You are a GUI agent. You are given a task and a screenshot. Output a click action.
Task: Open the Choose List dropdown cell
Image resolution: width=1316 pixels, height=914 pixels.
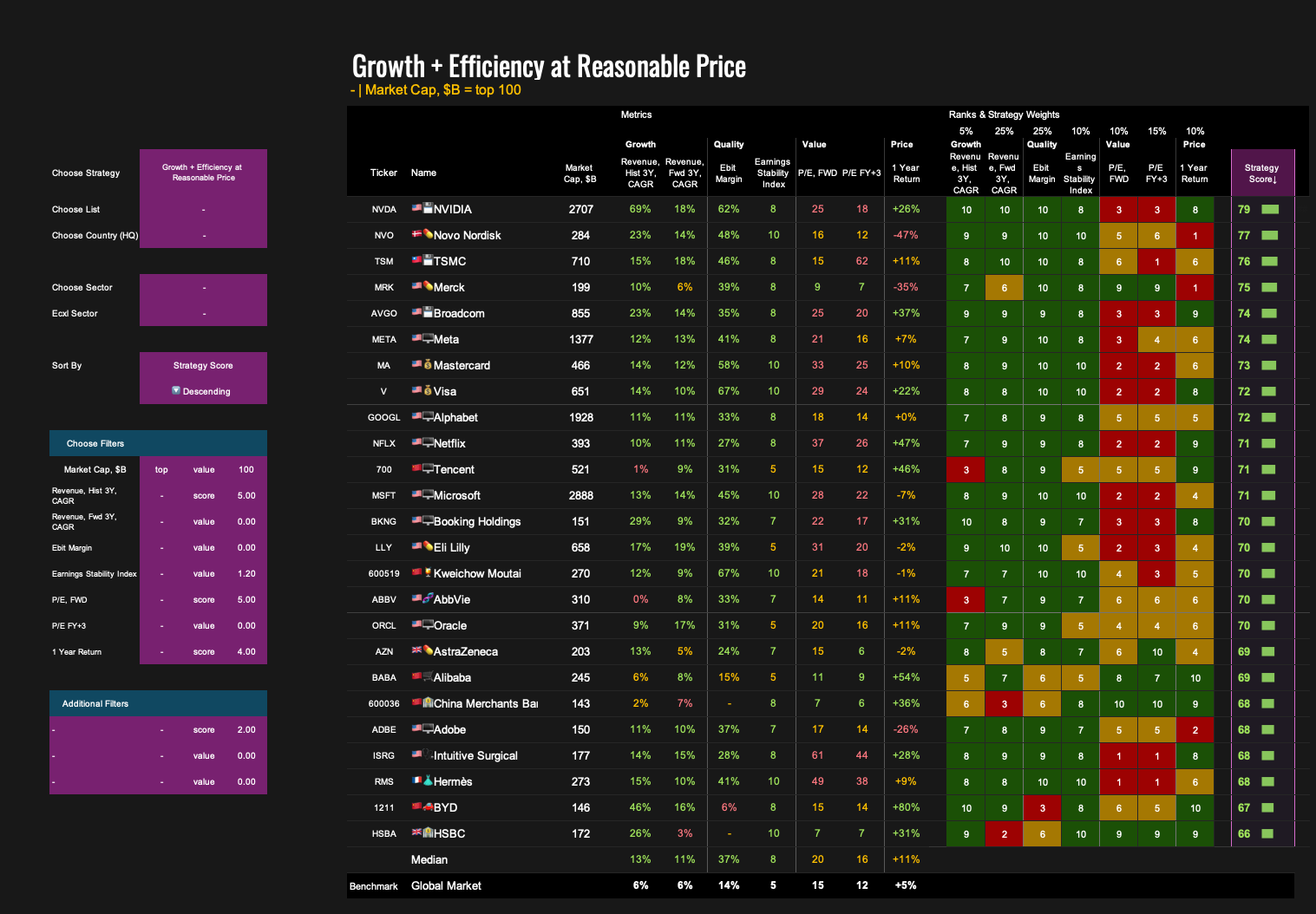pos(203,209)
